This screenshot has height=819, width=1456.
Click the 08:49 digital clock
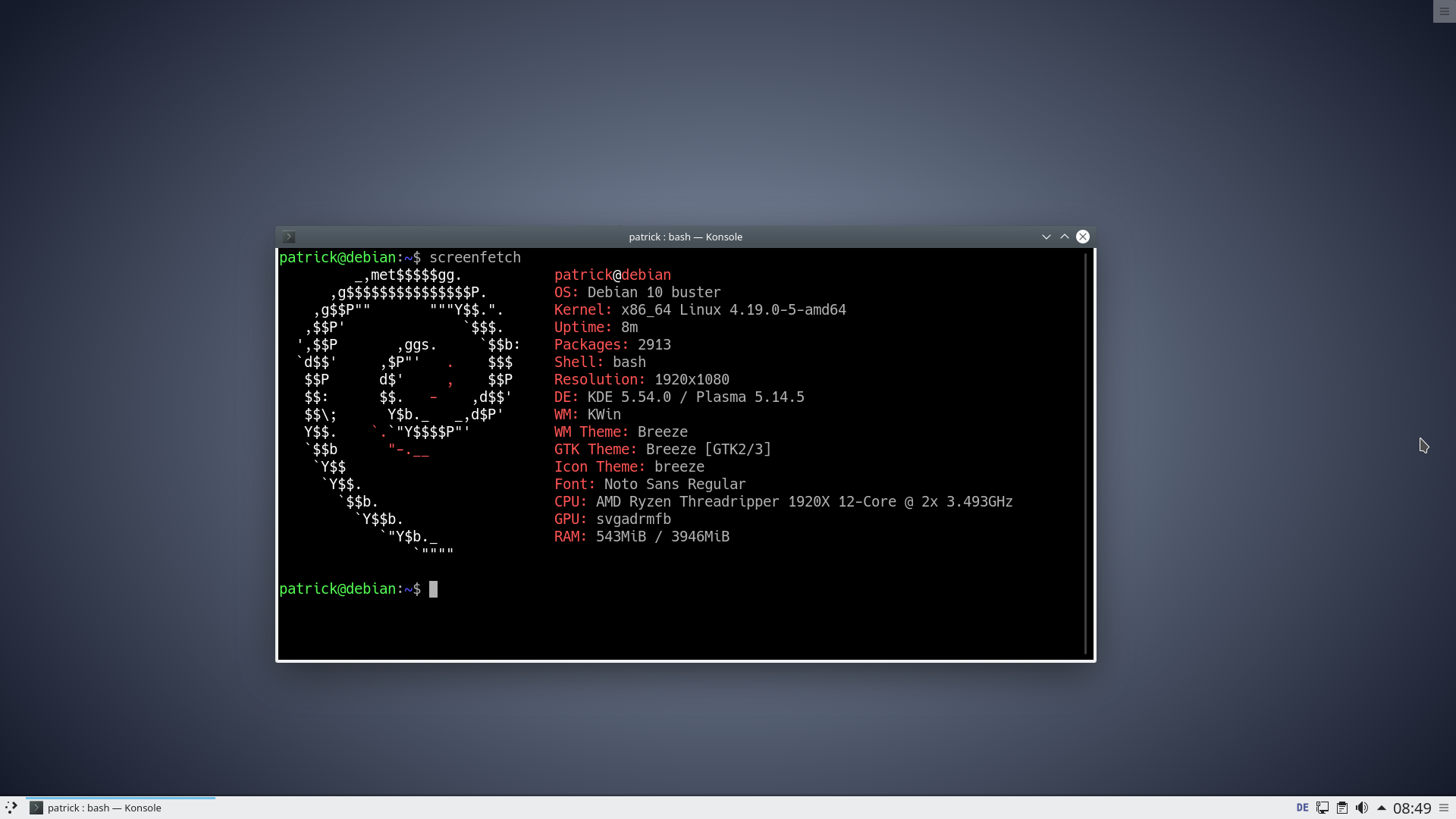click(x=1411, y=808)
